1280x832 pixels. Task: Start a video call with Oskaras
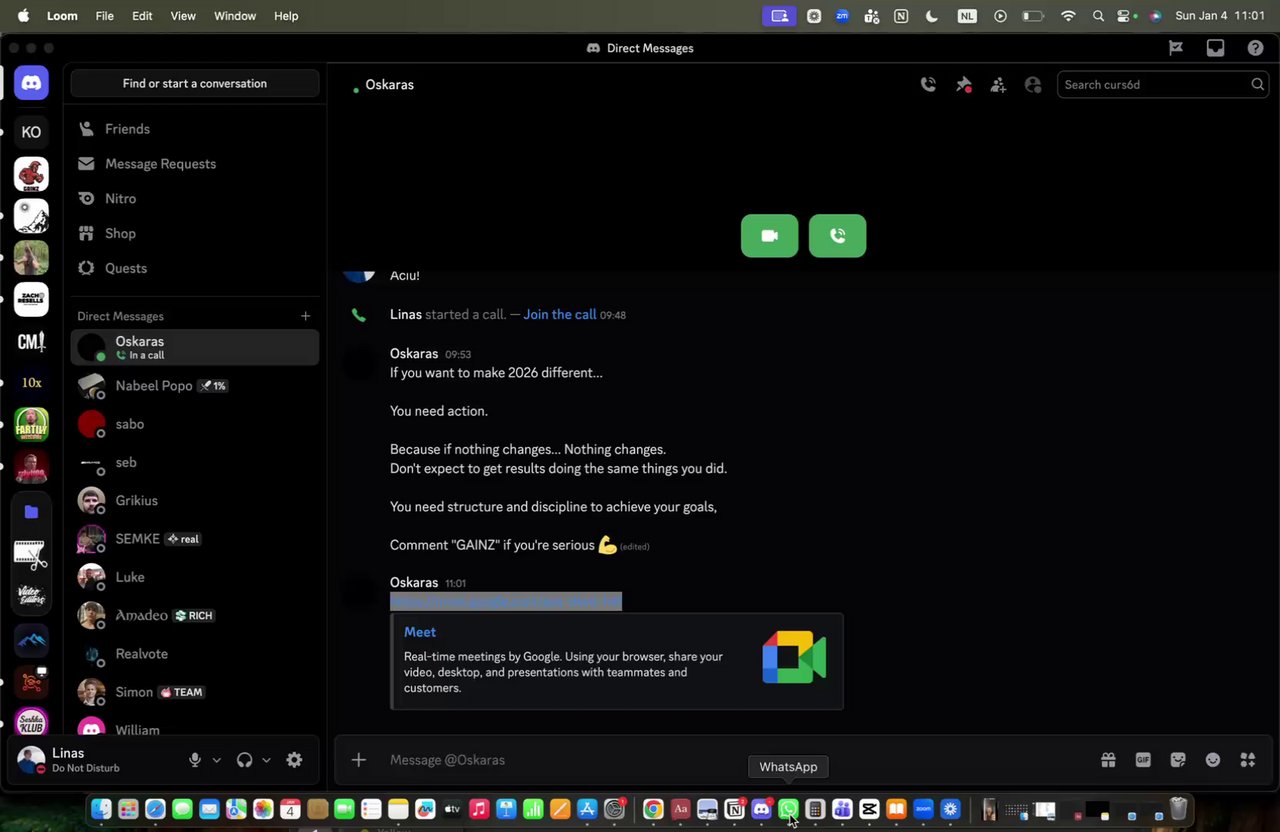point(769,236)
